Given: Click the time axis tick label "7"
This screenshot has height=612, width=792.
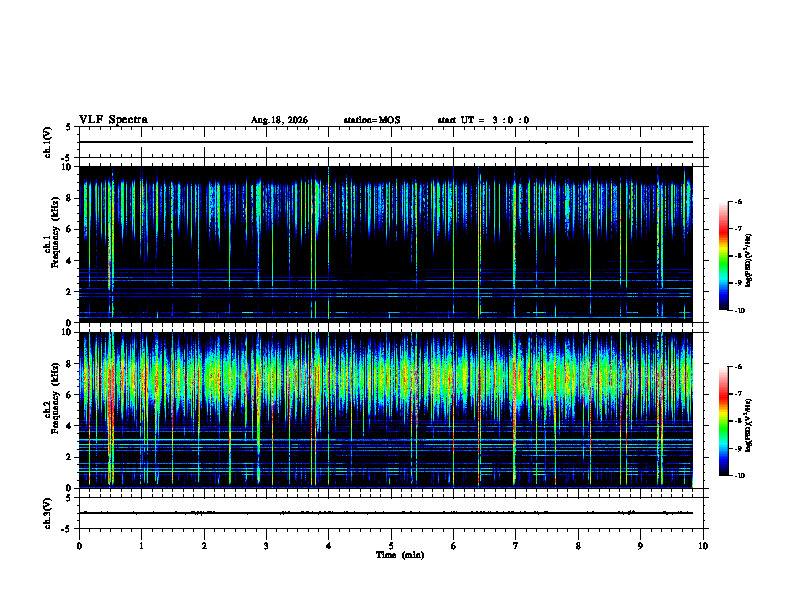Looking at the screenshot, I should (x=516, y=546).
